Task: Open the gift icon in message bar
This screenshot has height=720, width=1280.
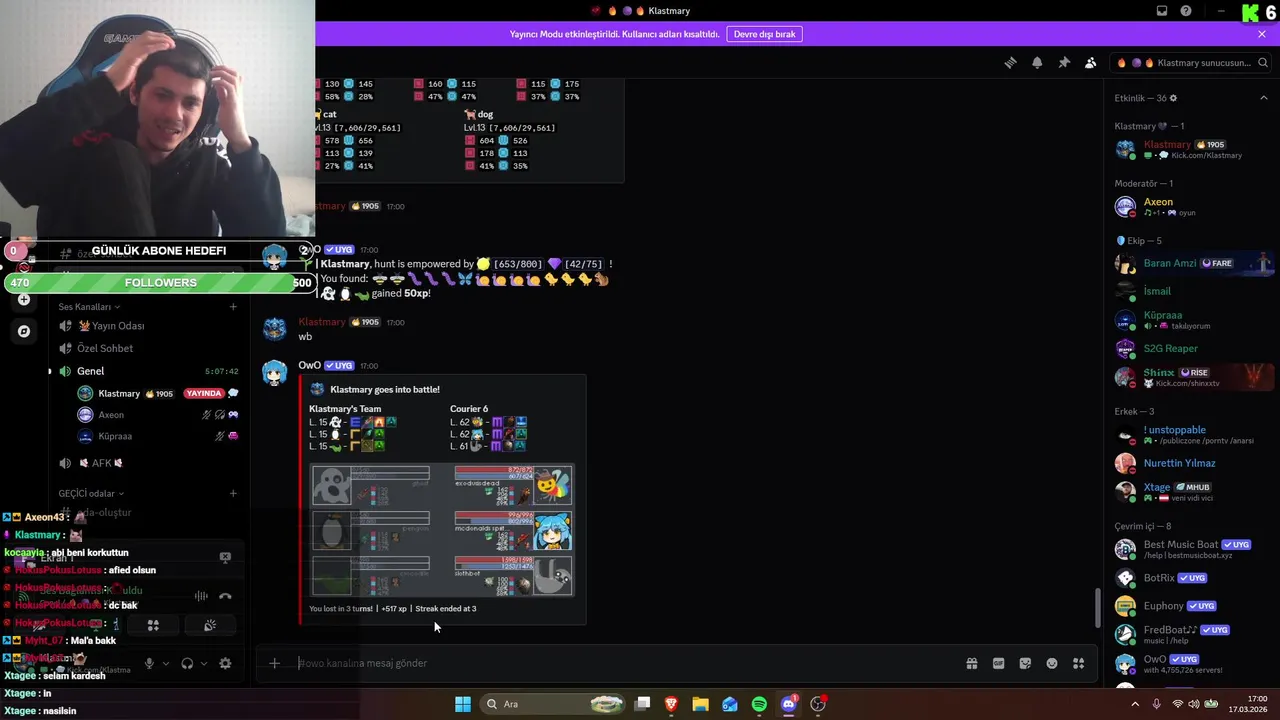Action: 971,663
